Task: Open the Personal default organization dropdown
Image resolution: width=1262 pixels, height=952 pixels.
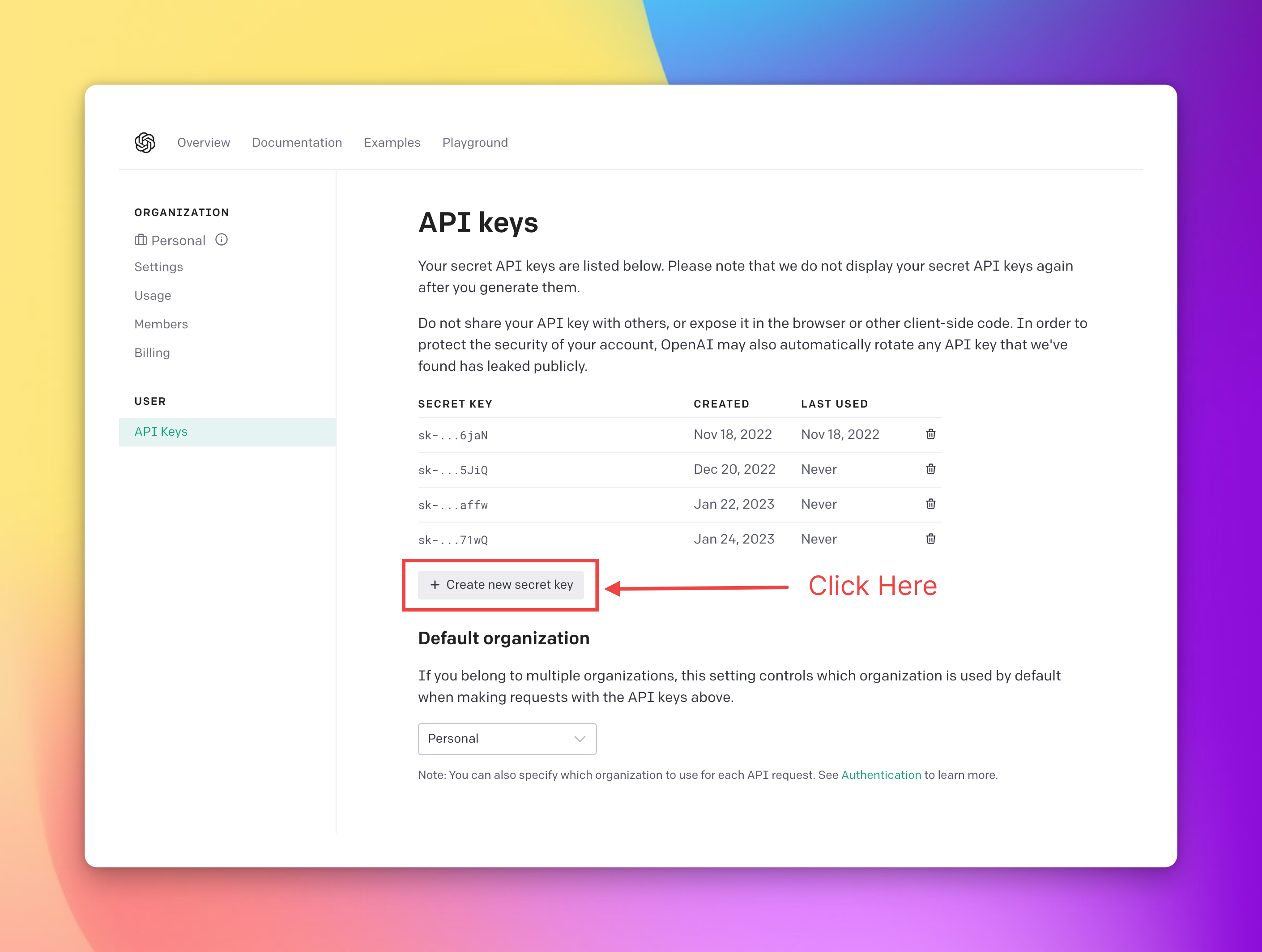Action: pos(507,739)
